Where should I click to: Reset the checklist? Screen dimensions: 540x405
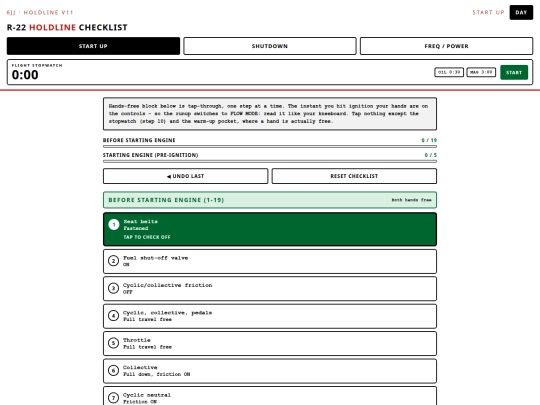(354, 176)
